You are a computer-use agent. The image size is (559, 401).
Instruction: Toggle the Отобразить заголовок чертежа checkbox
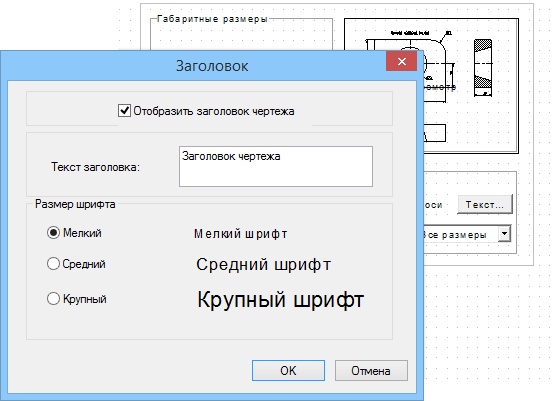pos(124,111)
